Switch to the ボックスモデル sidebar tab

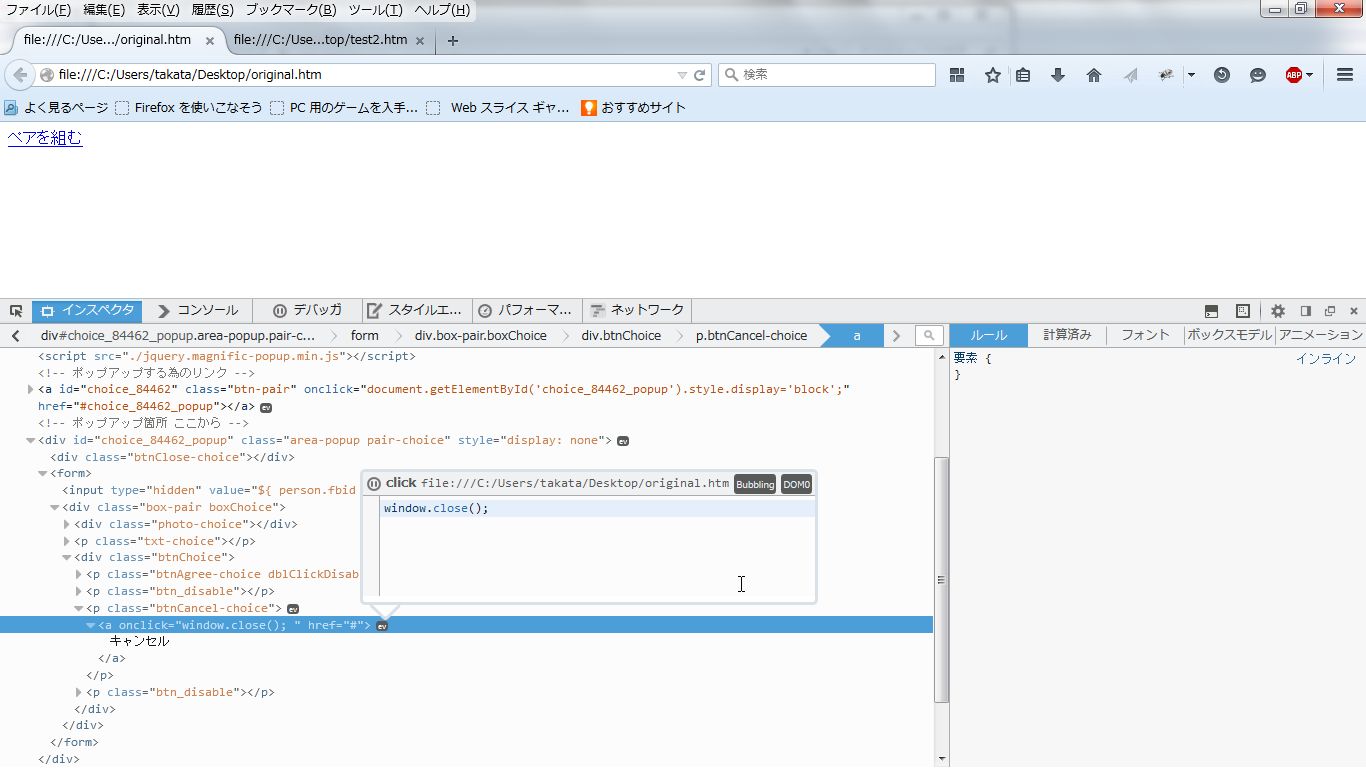point(1229,336)
